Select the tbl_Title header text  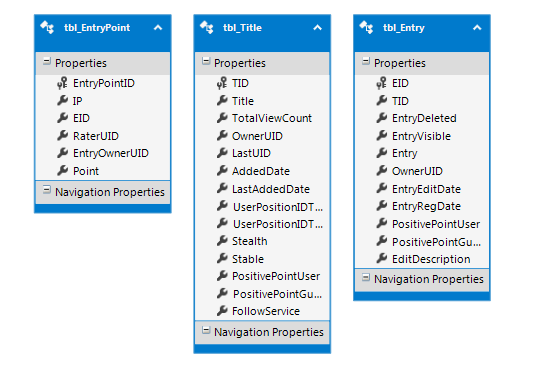(x=242, y=28)
